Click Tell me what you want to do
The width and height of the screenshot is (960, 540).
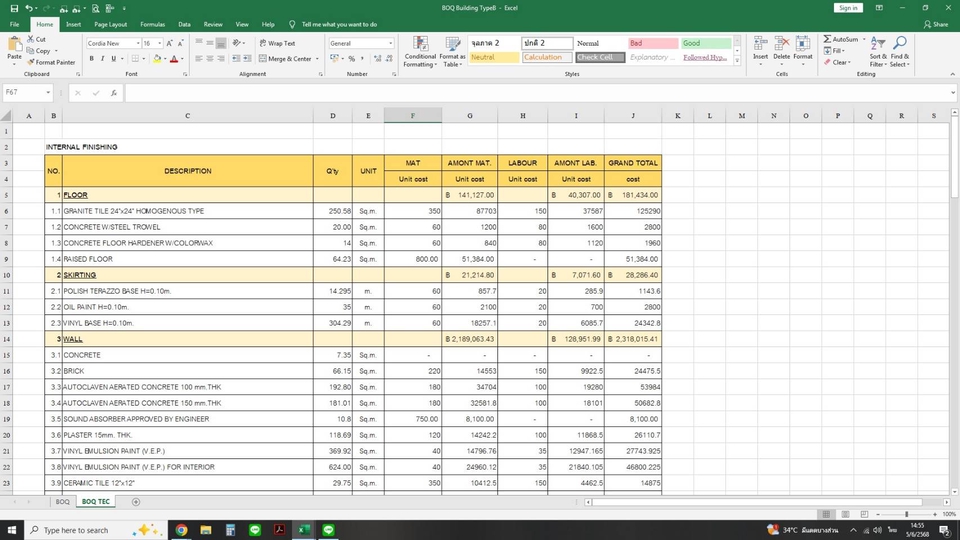click(x=339, y=24)
